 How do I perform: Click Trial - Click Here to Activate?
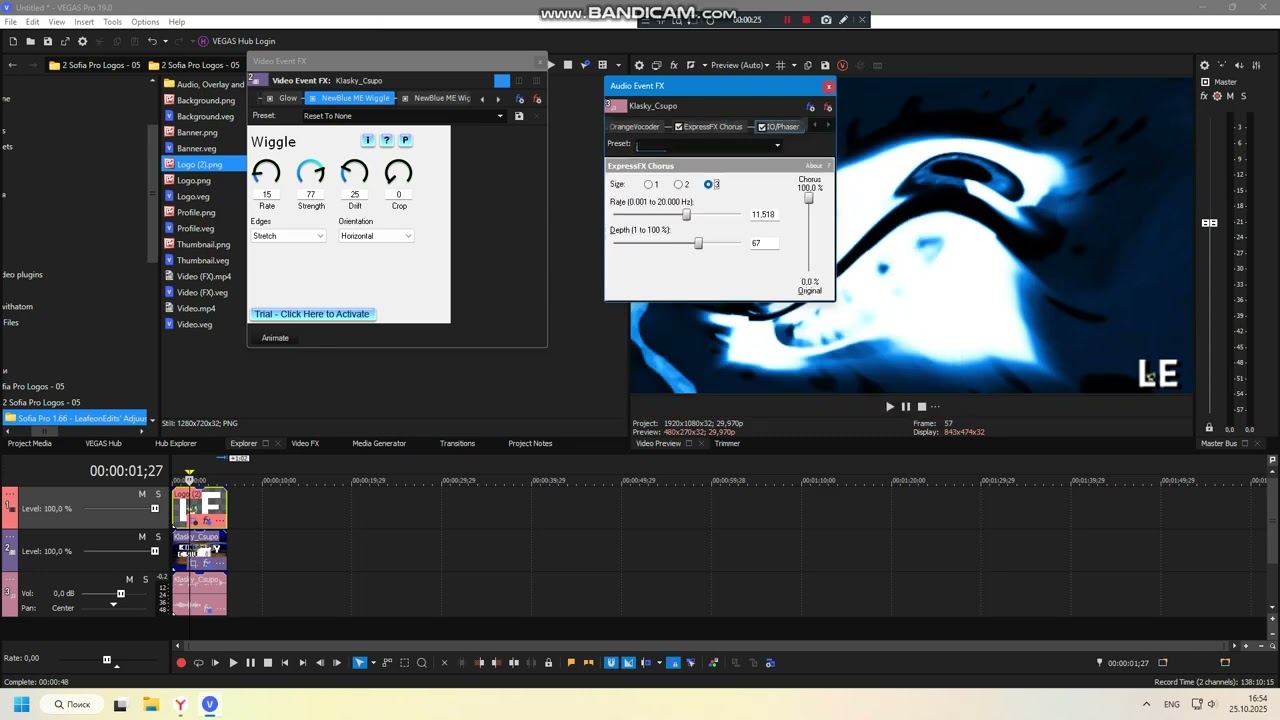[x=312, y=314]
